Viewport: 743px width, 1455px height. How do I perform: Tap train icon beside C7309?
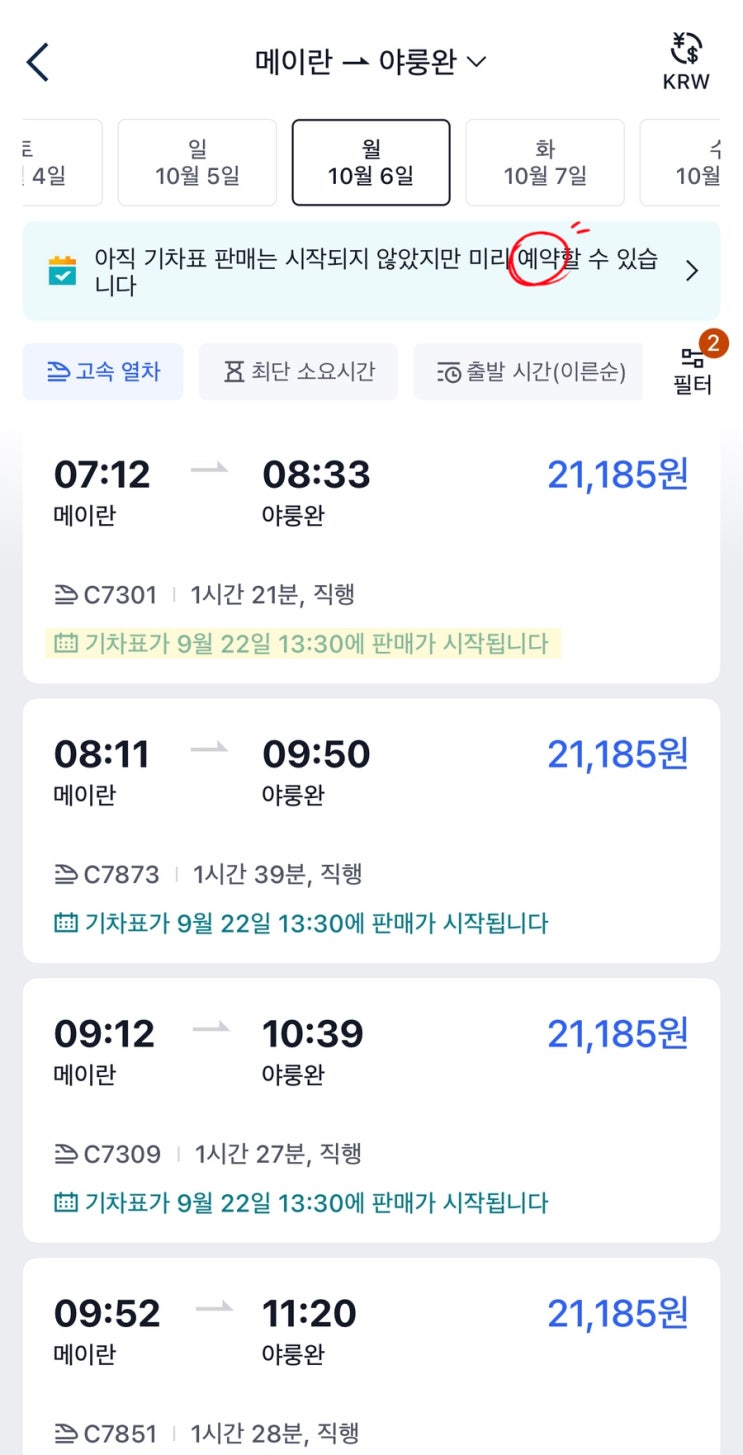pyautogui.click(x=65, y=1154)
